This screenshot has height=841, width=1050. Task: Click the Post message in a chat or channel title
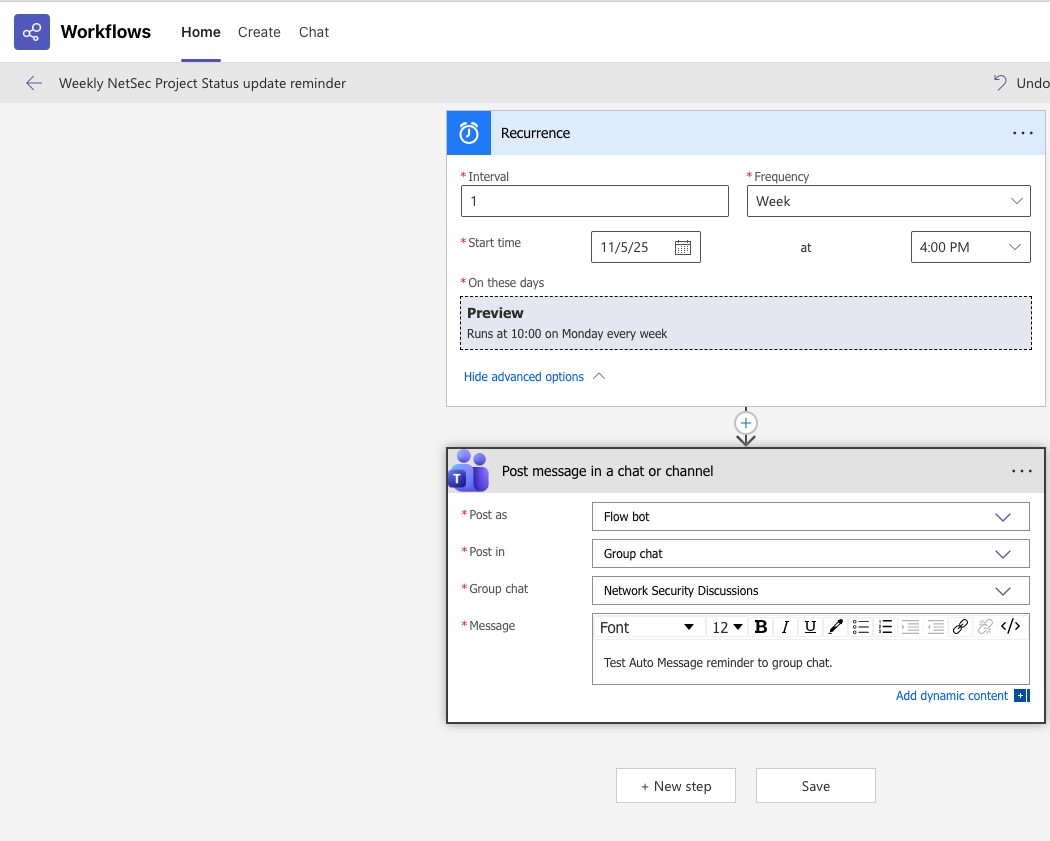pos(607,471)
